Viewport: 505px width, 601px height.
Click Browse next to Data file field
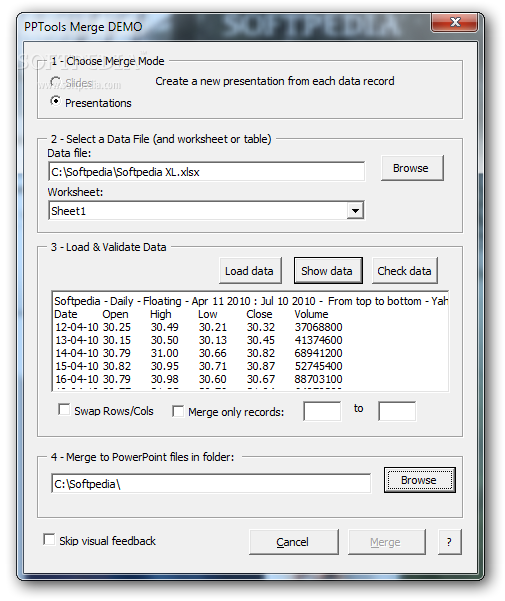[412, 168]
